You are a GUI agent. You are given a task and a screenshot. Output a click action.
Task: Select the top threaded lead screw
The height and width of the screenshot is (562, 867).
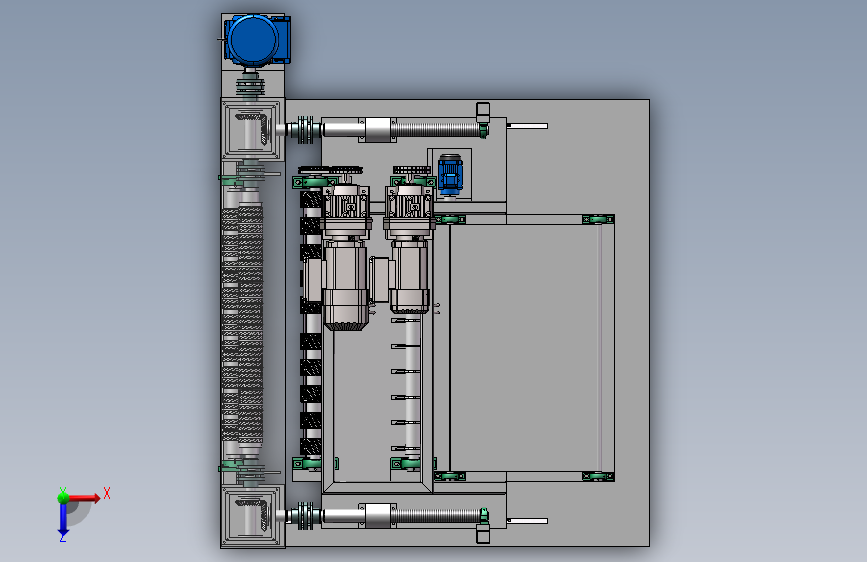click(438, 130)
